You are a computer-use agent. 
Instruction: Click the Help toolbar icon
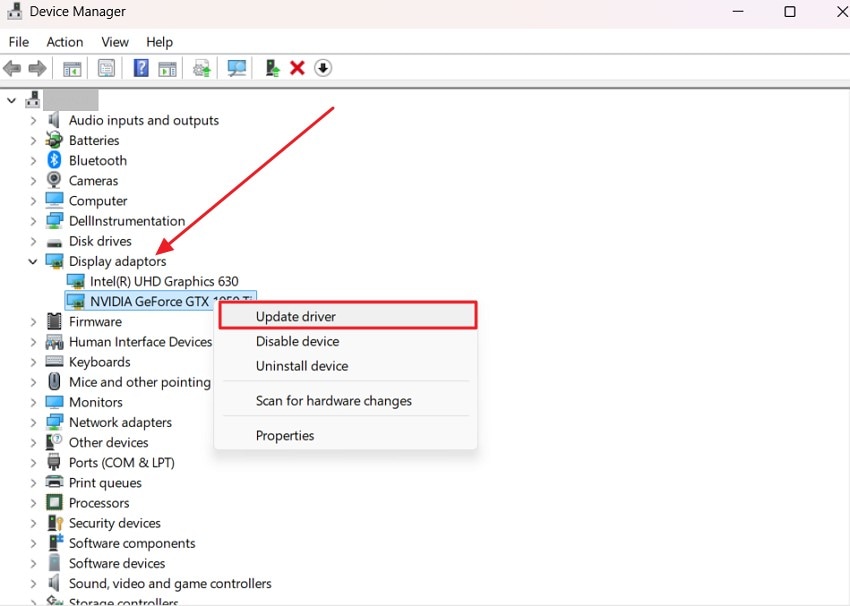click(x=139, y=67)
